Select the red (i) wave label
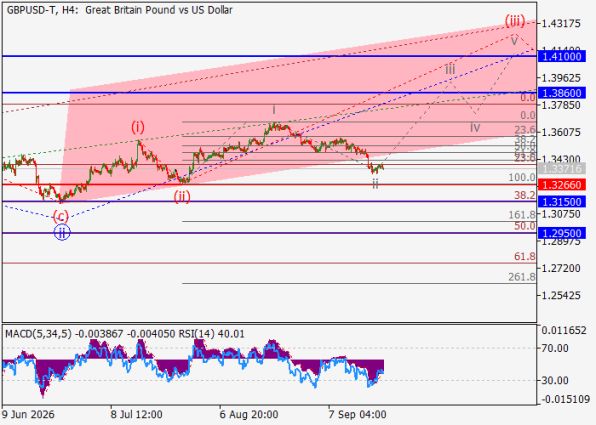Screen dimensions: 596x425 [x=138, y=127]
